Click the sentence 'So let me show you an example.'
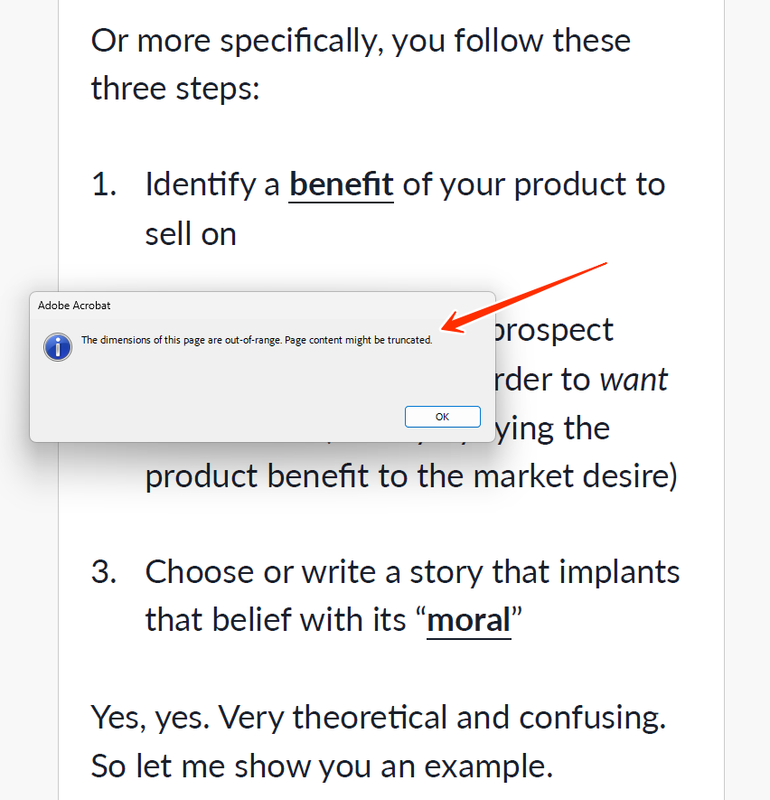The image size is (770, 800). (322, 766)
